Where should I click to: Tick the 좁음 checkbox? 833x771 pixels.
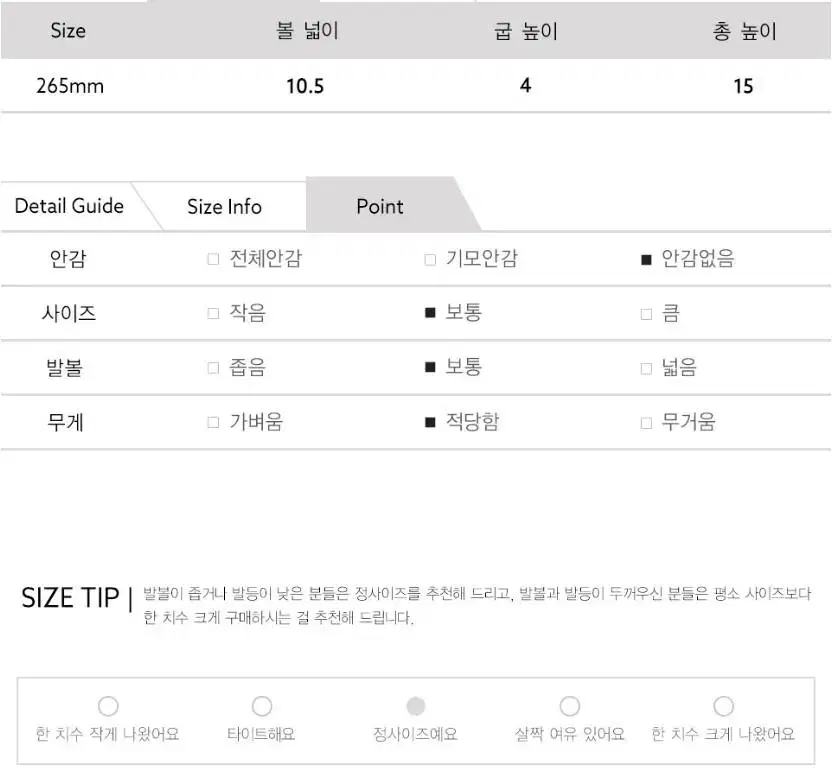[213, 368]
